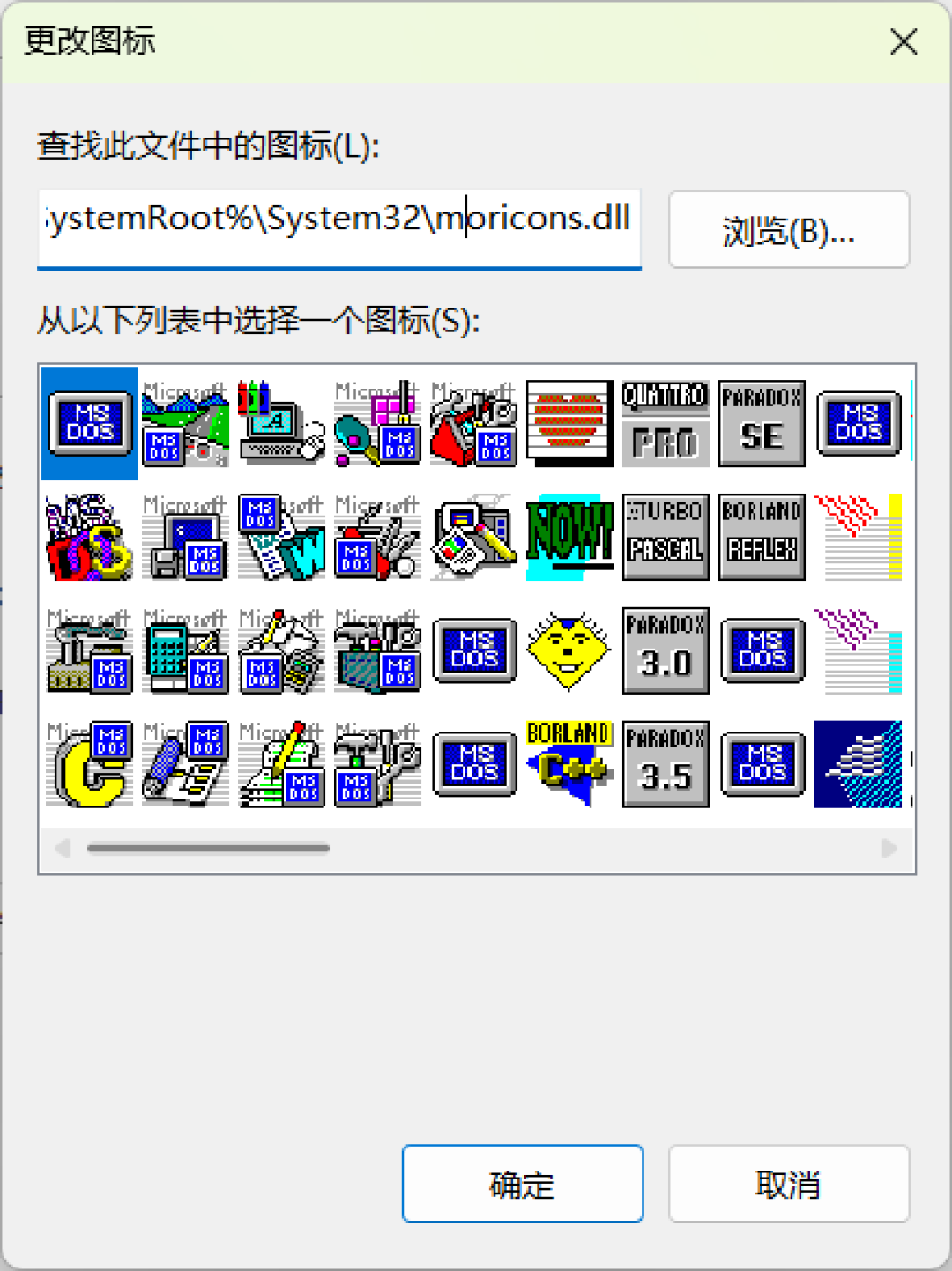Click the 浏览(B)... browse button
This screenshot has width=952, height=1271.
tap(789, 229)
